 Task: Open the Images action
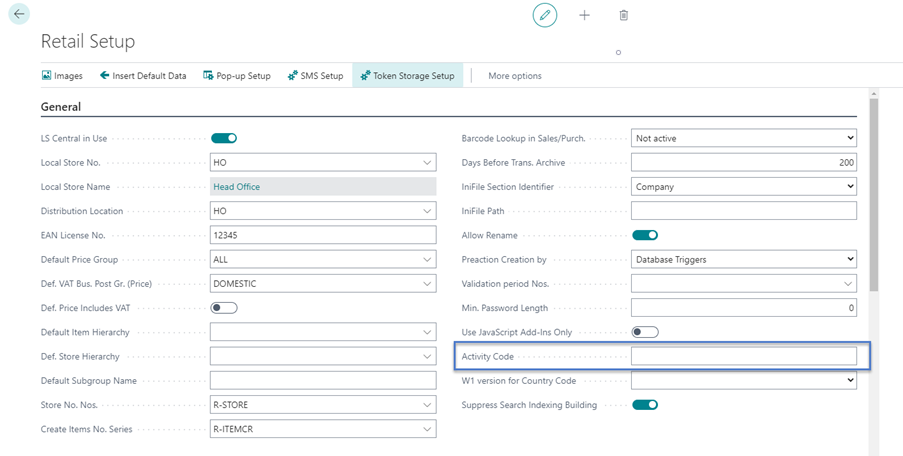point(62,76)
